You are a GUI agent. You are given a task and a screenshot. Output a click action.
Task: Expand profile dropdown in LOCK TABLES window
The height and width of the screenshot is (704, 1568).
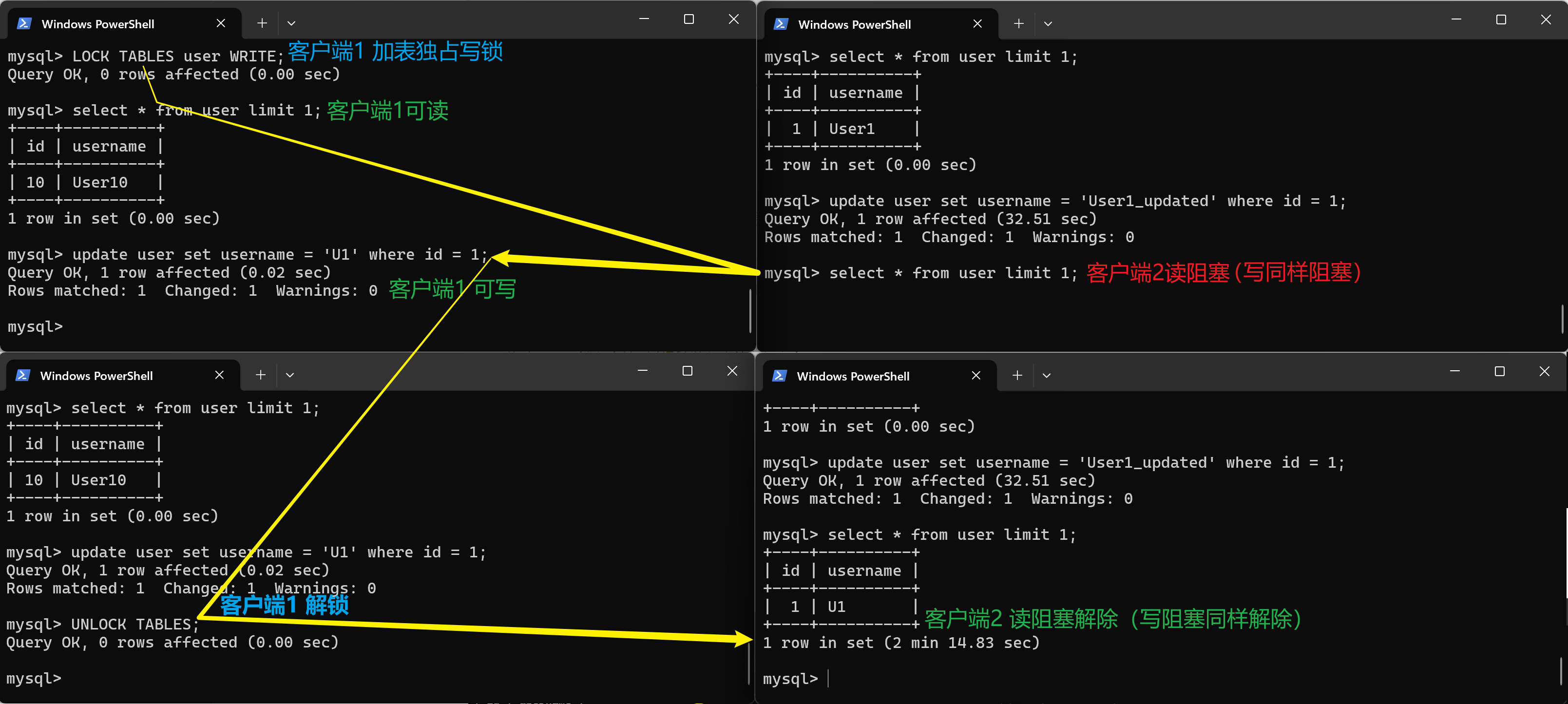(291, 24)
